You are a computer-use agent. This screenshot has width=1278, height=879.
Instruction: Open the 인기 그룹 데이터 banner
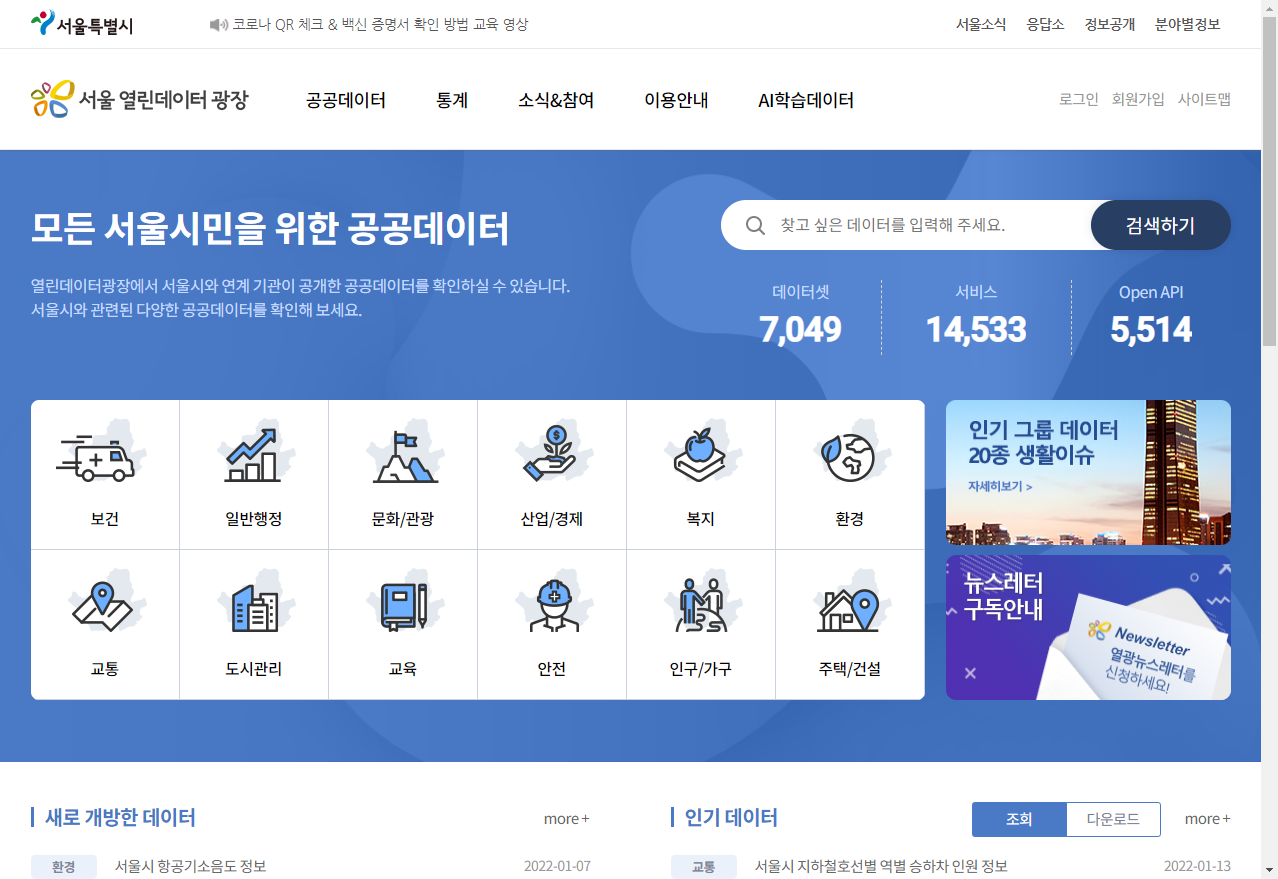click(1088, 472)
